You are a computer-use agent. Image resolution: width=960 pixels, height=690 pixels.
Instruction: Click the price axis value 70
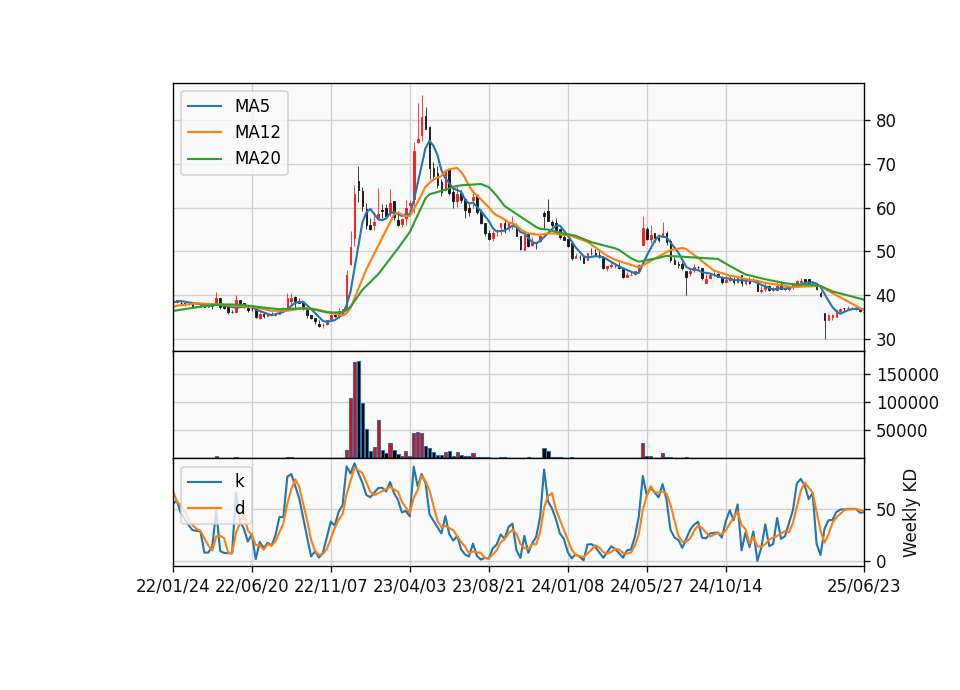point(886,165)
